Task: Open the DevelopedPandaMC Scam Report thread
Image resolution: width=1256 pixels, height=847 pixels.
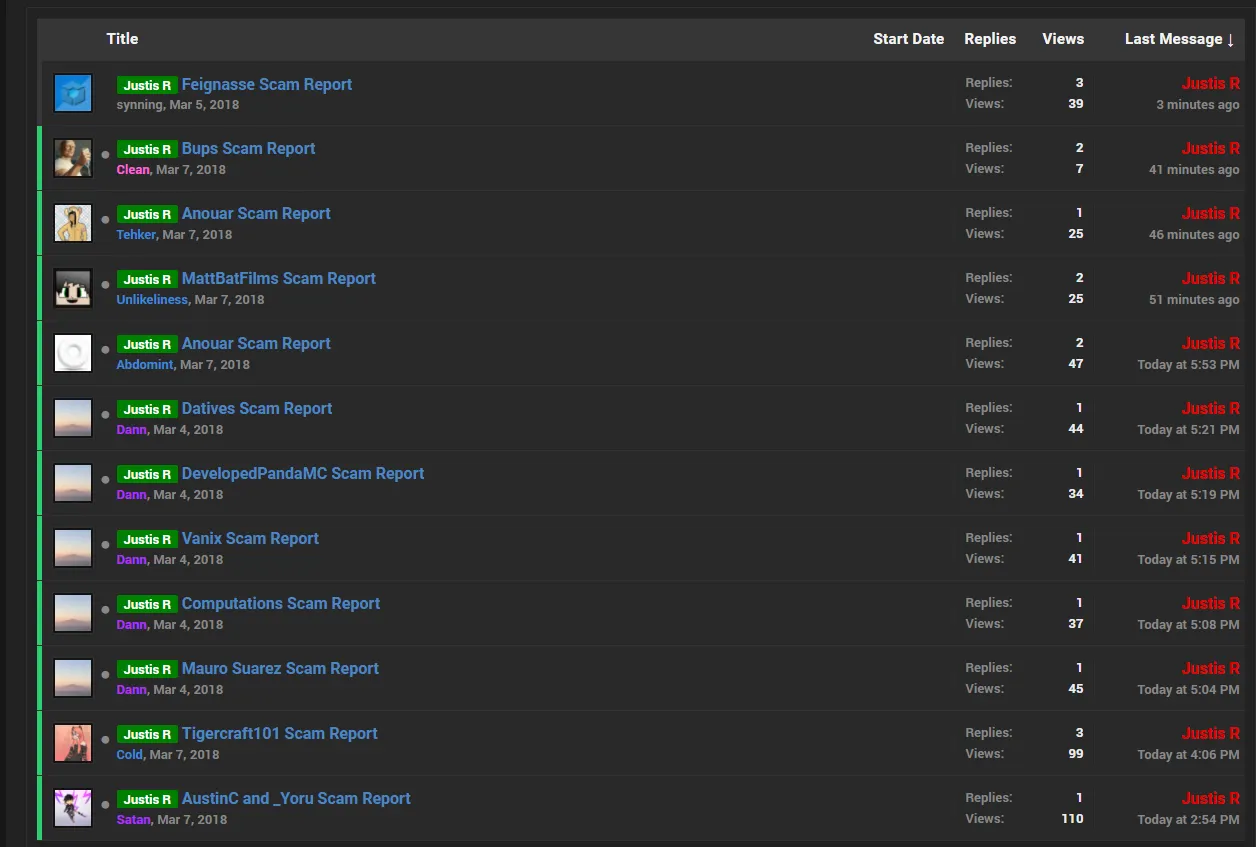Action: click(x=303, y=473)
